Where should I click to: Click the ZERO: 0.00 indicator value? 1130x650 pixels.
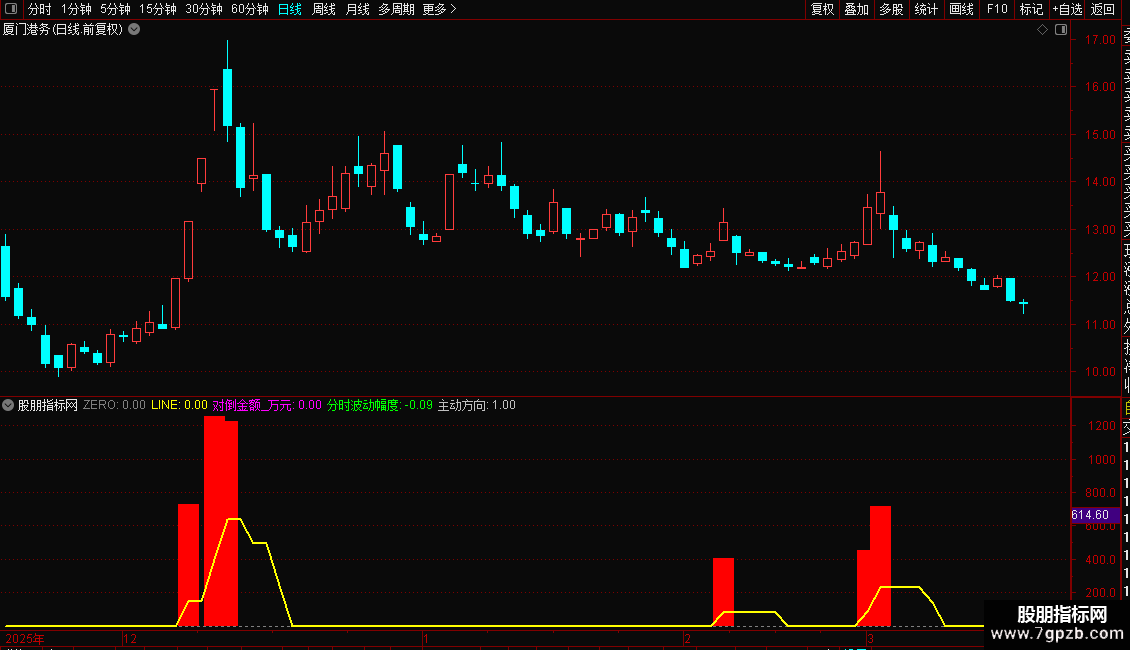tap(114, 405)
